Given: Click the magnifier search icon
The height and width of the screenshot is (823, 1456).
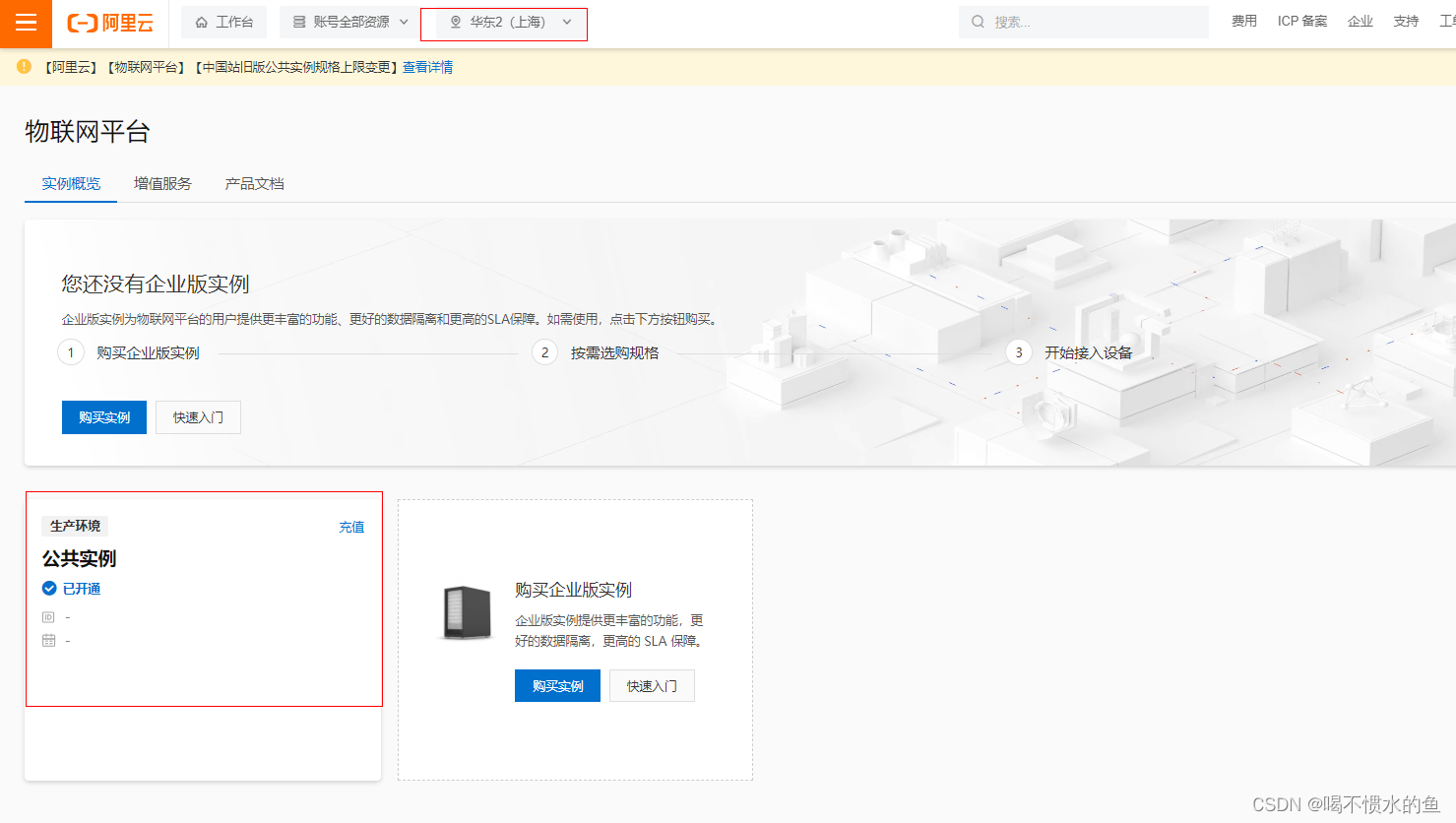Looking at the screenshot, I should coord(978,22).
